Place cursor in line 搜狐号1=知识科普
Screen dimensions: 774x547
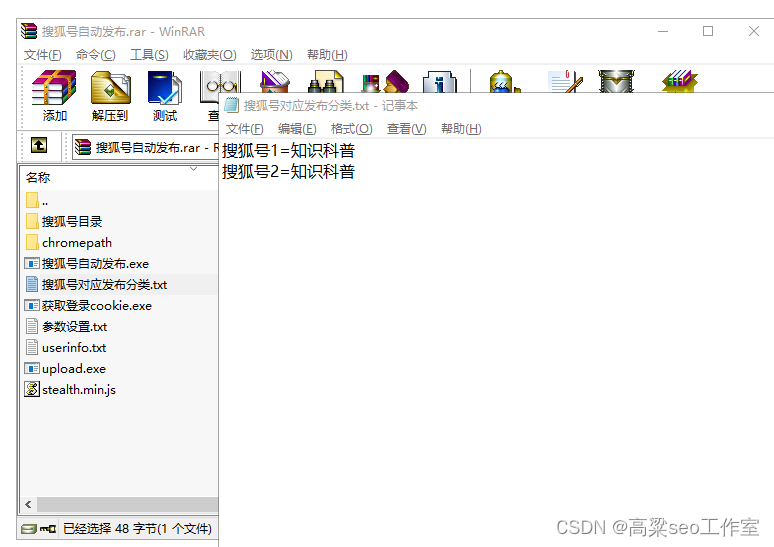pos(288,150)
